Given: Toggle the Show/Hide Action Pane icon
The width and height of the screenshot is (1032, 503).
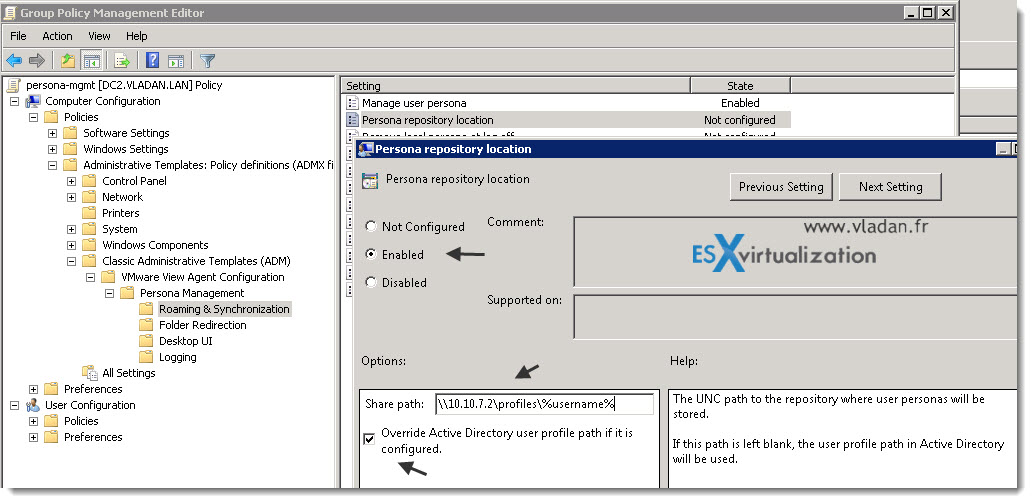Looking at the screenshot, I should click(176, 61).
